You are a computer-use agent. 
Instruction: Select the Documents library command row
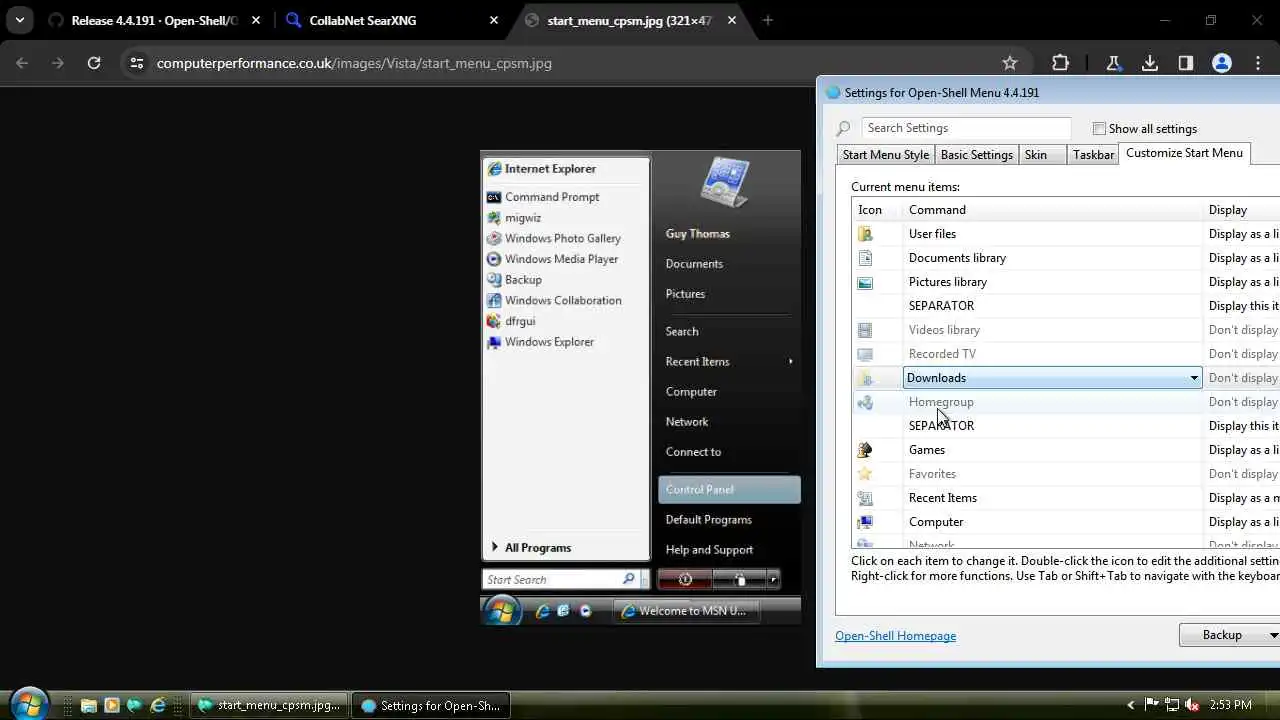pos(1053,258)
